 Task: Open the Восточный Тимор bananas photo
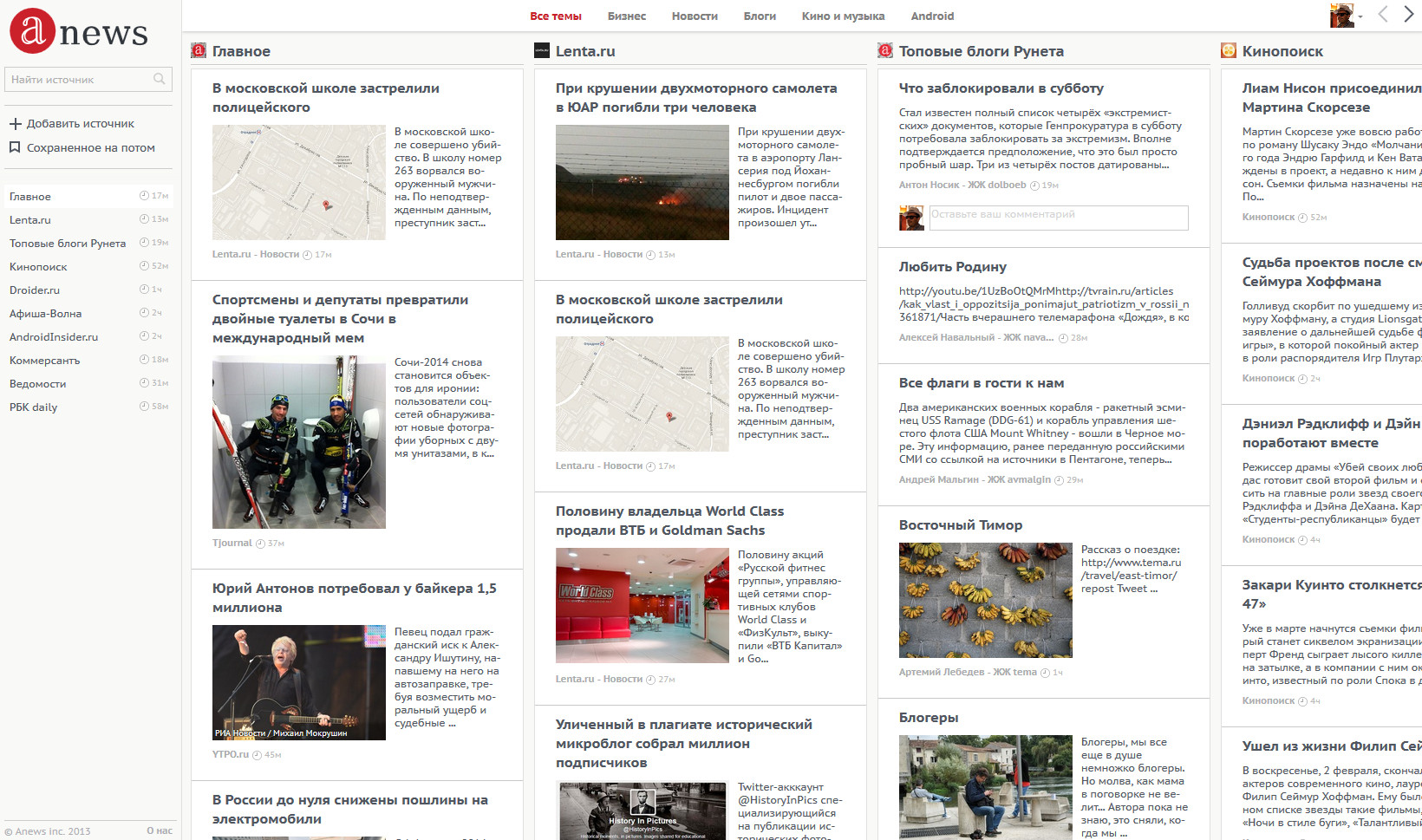click(x=985, y=600)
